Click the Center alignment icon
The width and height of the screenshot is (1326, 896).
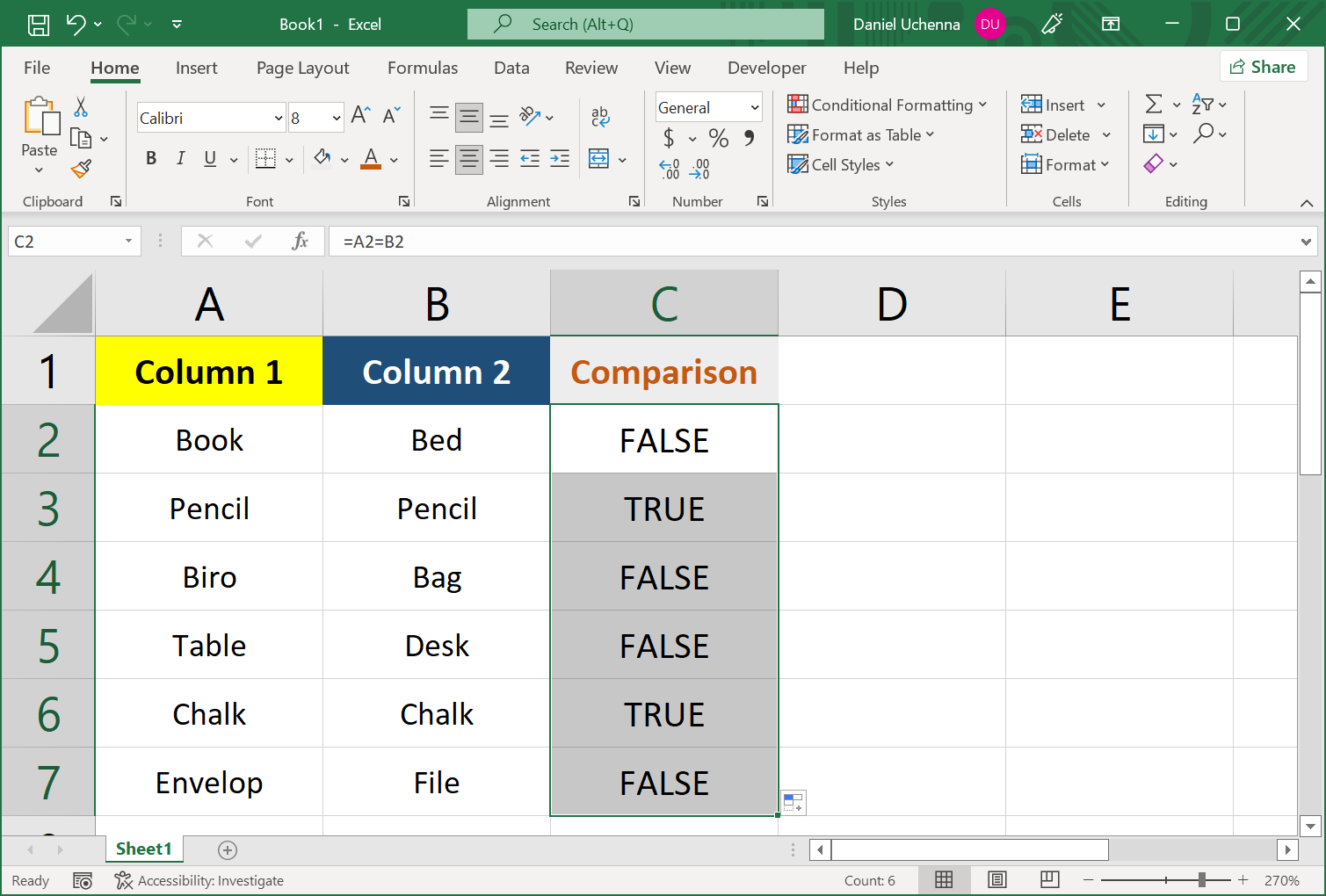(x=468, y=159)
